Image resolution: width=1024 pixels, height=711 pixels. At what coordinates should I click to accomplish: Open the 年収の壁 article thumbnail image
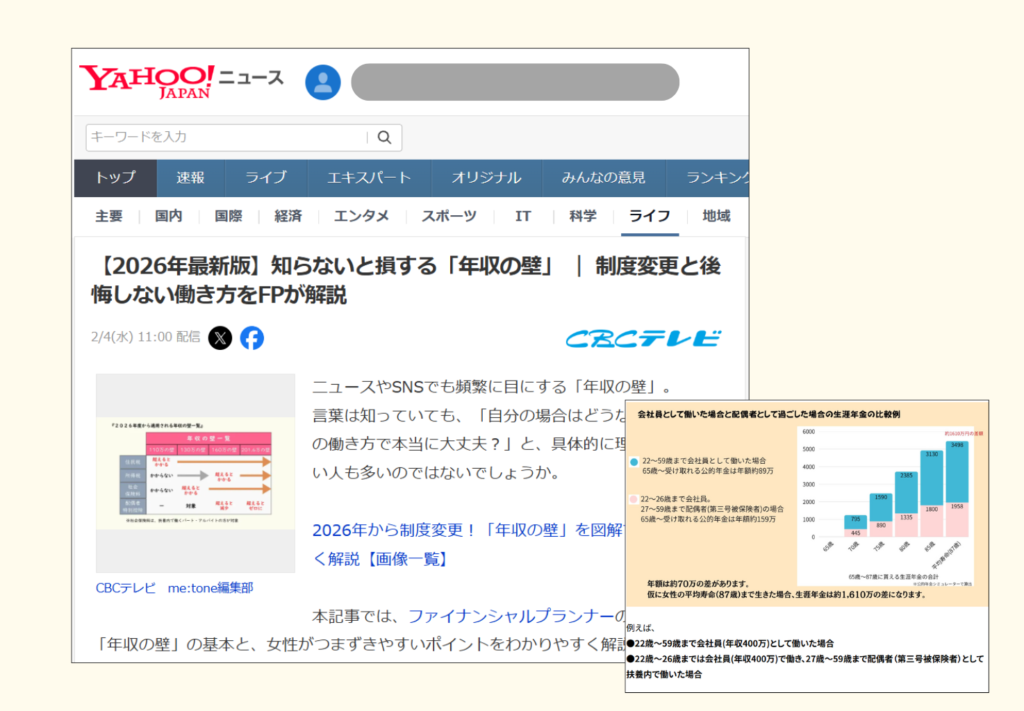tap(195, 472)
